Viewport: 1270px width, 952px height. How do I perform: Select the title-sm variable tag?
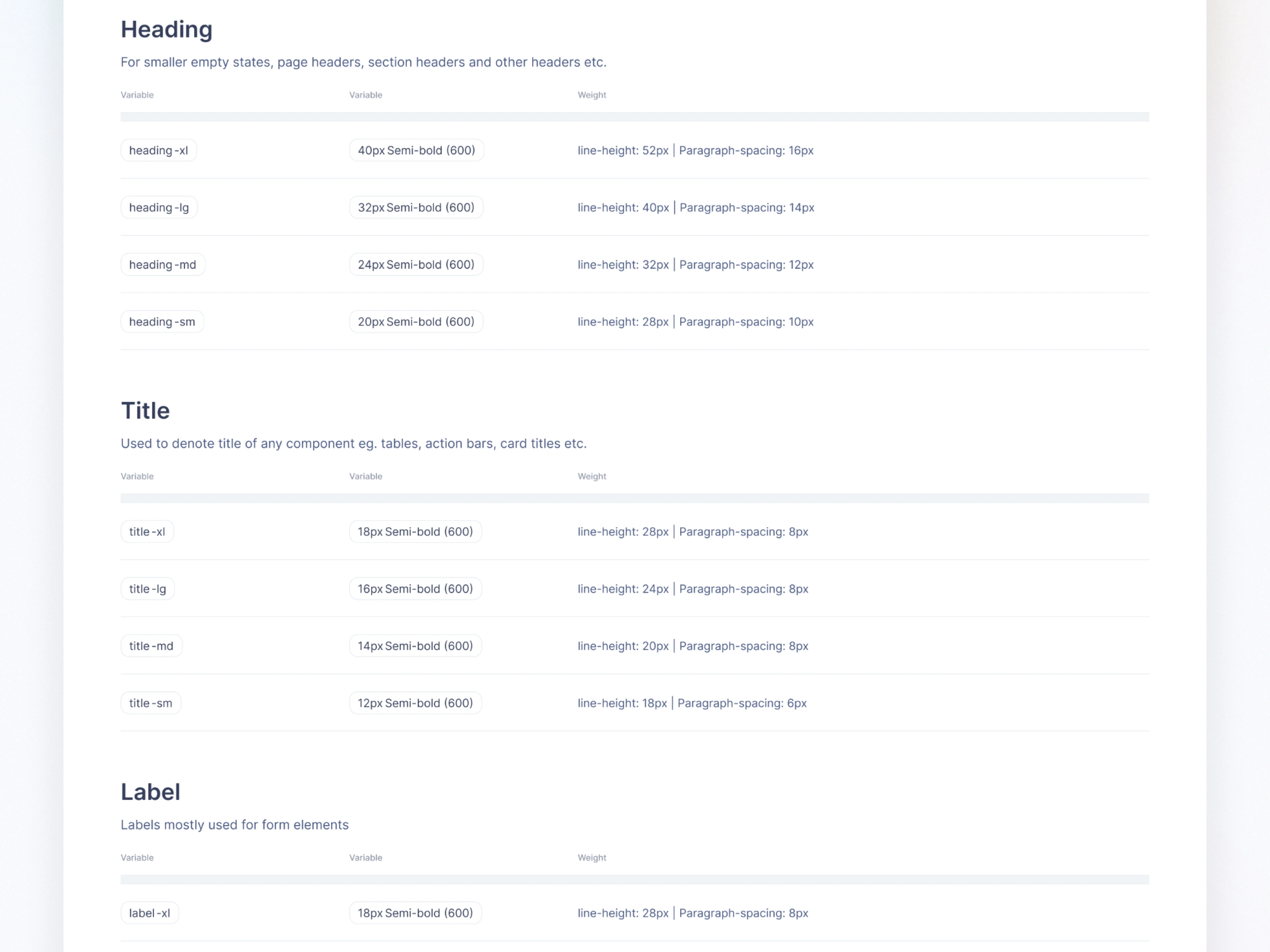click(150, 703)
